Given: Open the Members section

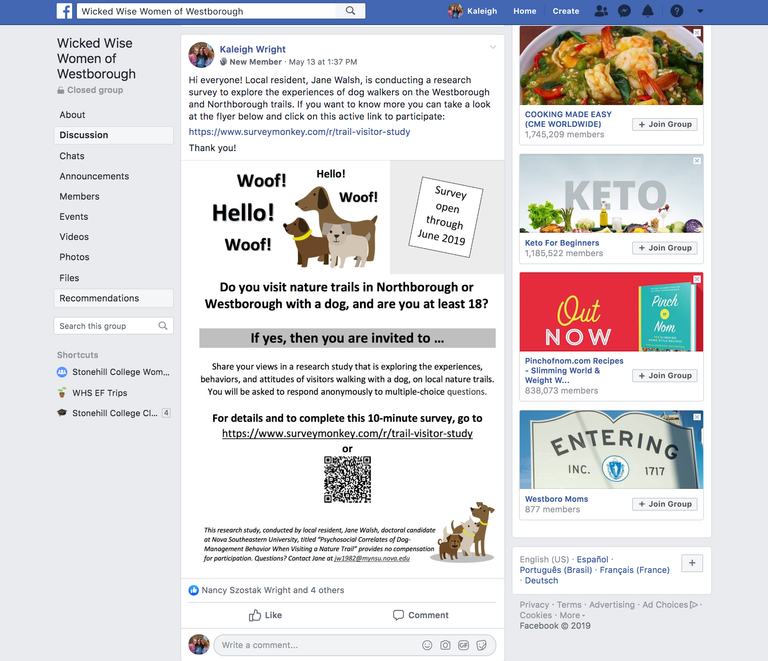Looking at the screenshot, I should (x=79, y=196).
